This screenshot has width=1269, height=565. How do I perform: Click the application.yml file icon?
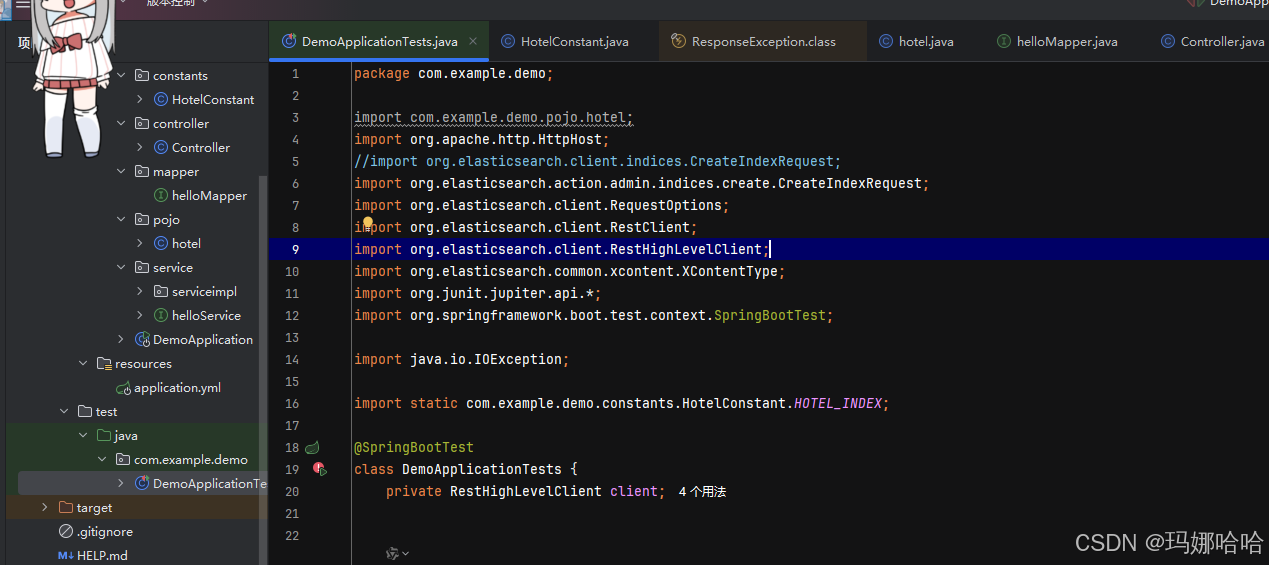[123, 387]
